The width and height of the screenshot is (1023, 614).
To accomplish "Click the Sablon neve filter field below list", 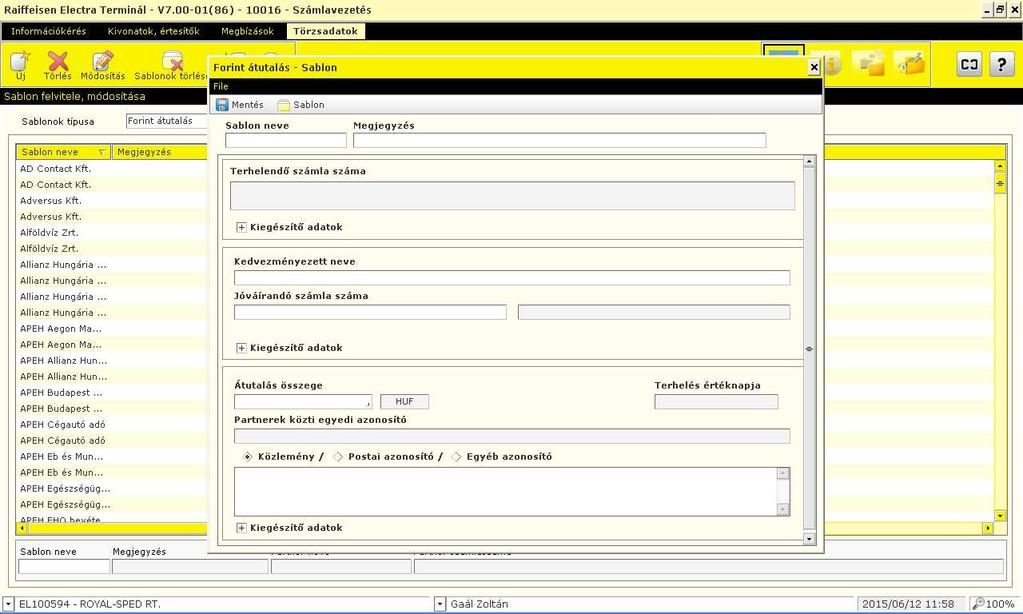I will [x=64, y=566].
